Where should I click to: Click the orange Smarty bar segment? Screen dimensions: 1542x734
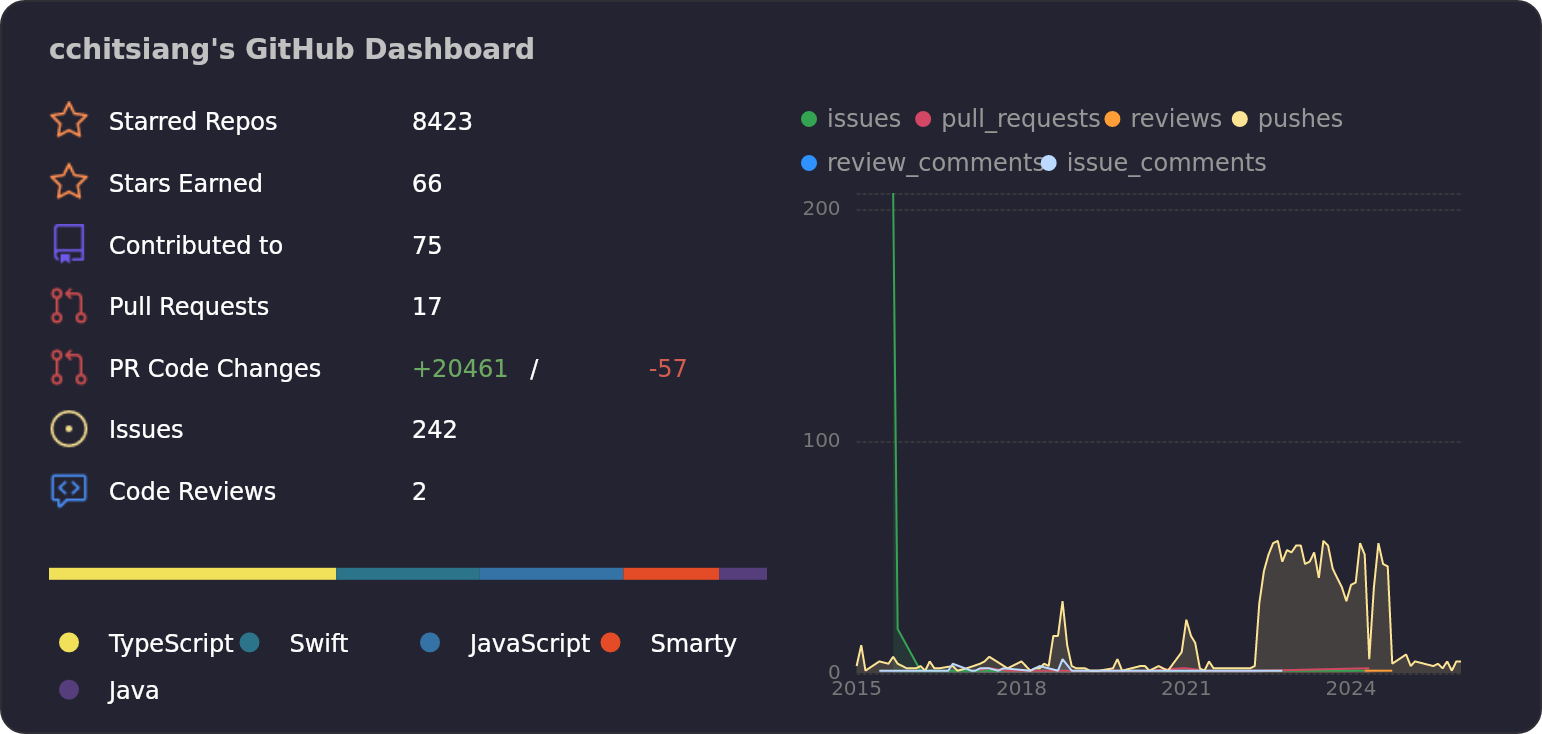pos(671,574)
